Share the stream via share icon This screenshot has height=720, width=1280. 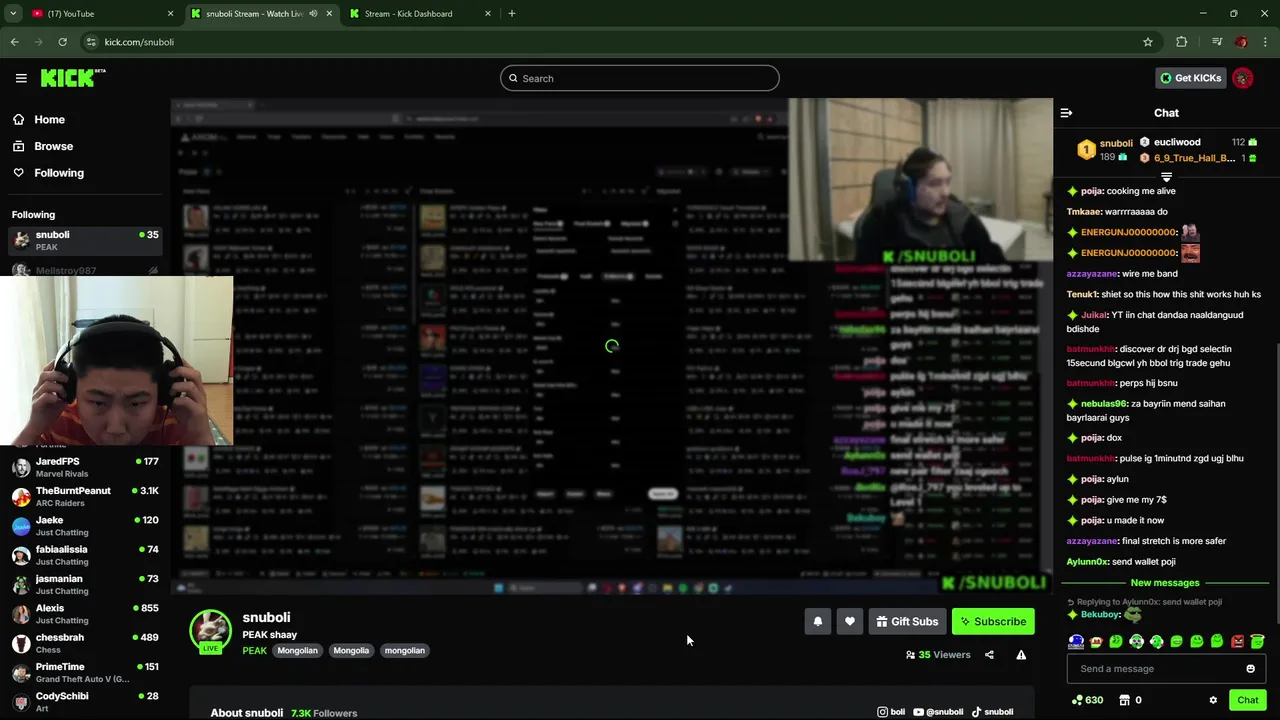tap(989, 655)
